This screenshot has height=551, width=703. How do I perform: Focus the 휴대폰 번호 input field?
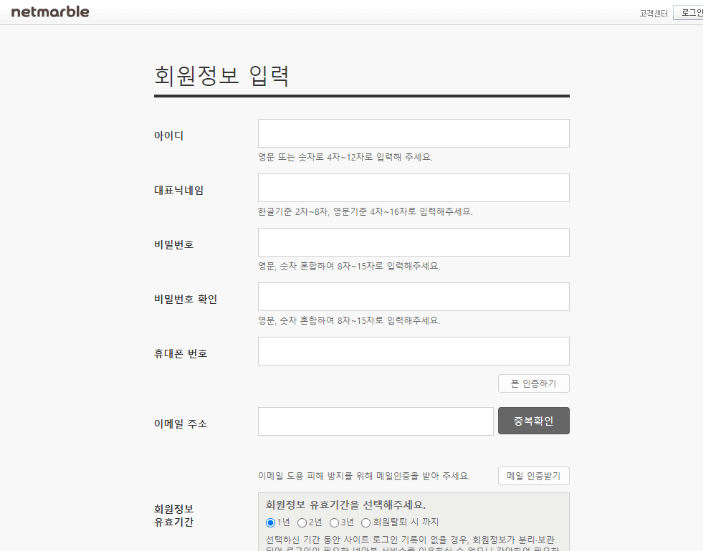(x=413, y=351)
